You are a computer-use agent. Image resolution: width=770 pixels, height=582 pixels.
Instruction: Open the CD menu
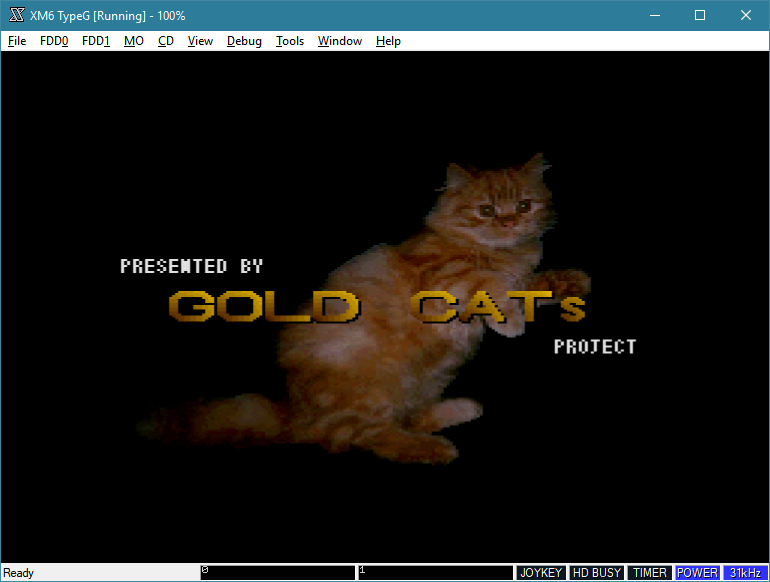[166, 41]
